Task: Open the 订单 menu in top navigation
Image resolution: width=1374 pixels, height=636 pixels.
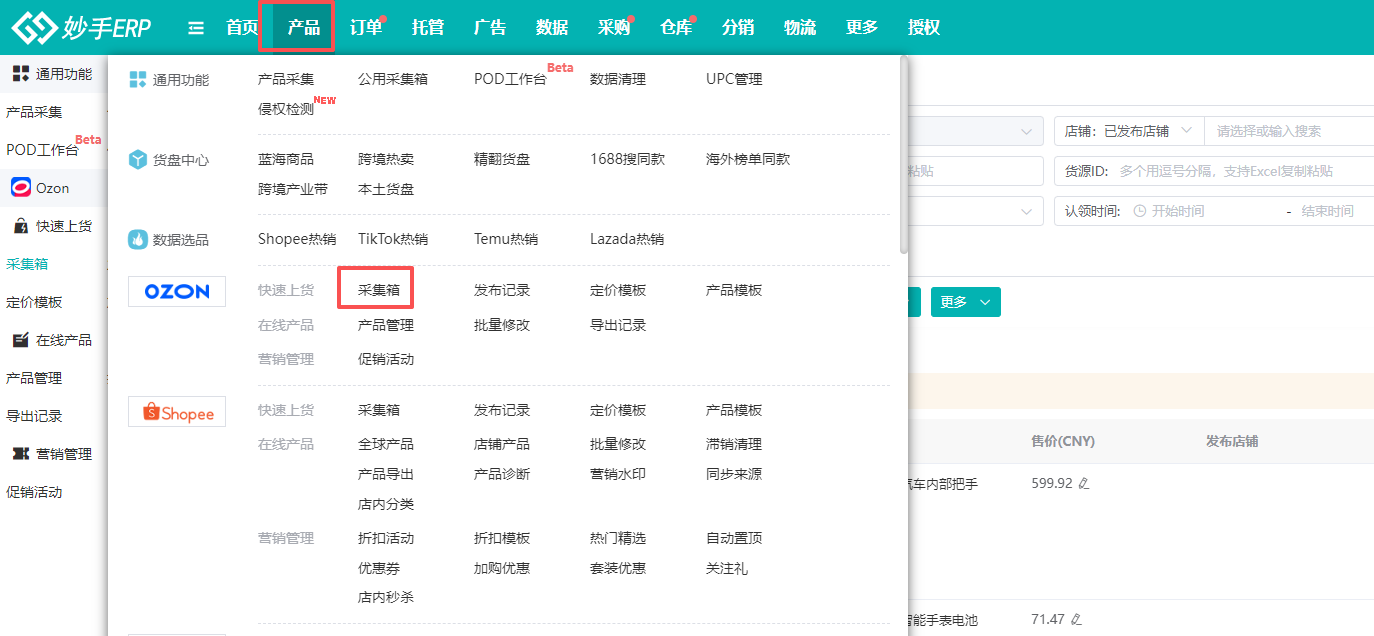Action: tap(366, 28)
